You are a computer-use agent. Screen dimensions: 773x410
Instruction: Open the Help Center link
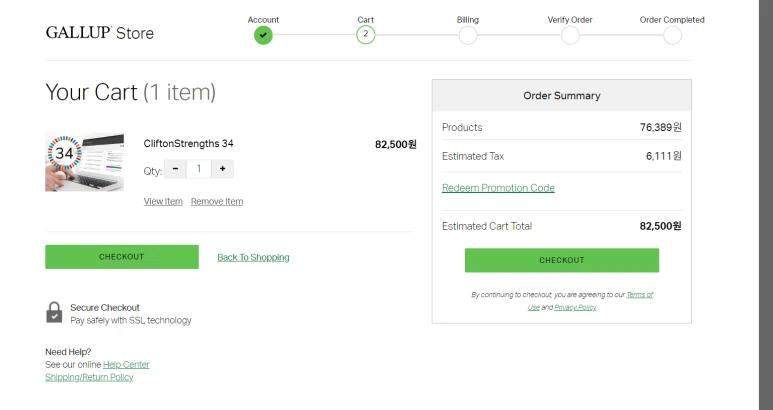point(126,365)
